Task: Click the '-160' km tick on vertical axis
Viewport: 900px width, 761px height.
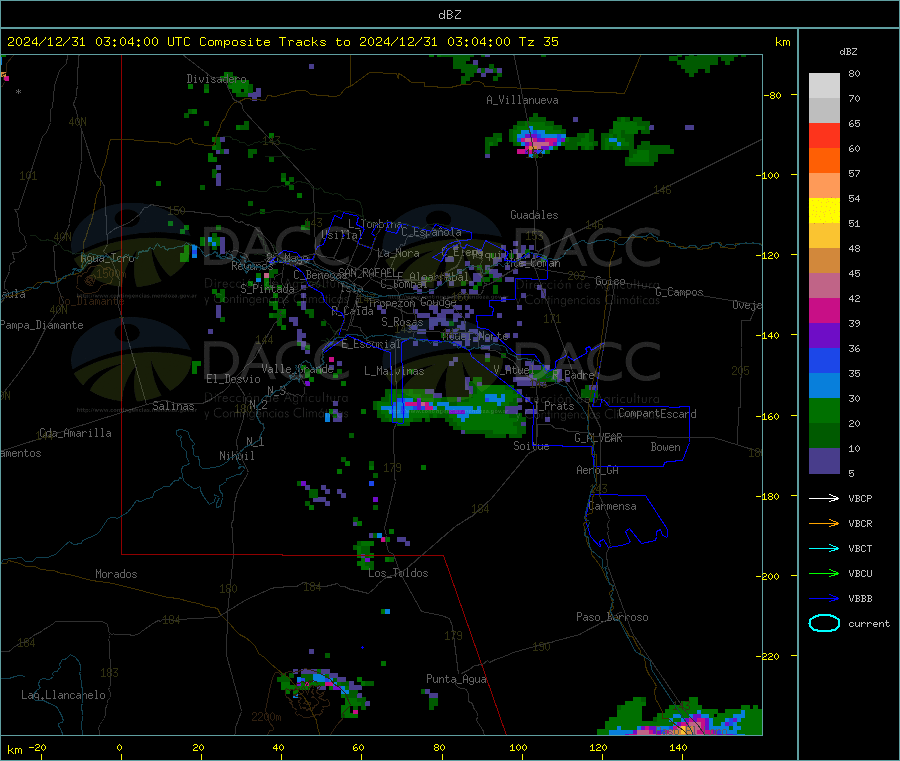Action: [770, 416]
